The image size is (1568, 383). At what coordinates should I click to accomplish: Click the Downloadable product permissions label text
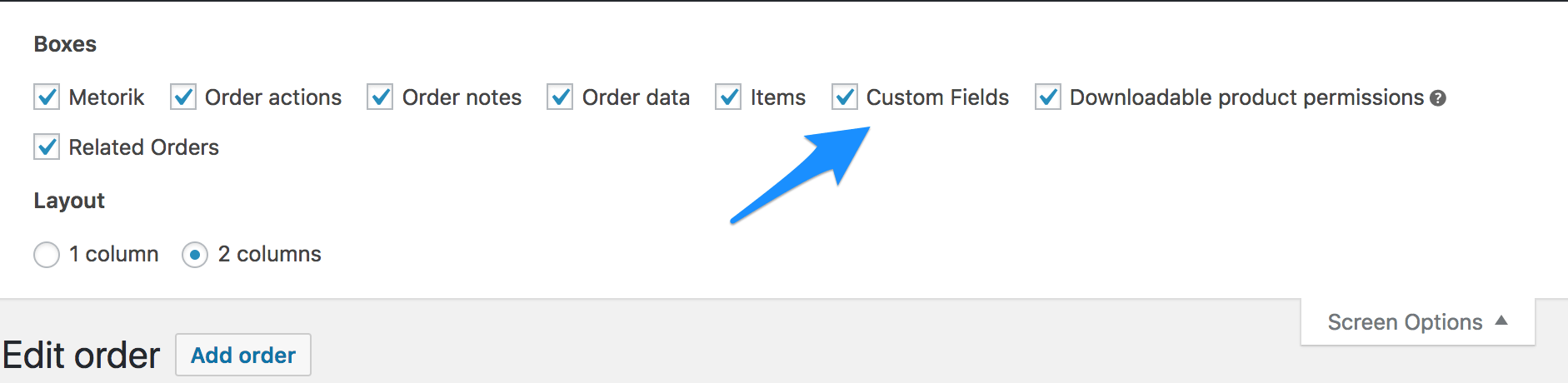[1246, 97]
